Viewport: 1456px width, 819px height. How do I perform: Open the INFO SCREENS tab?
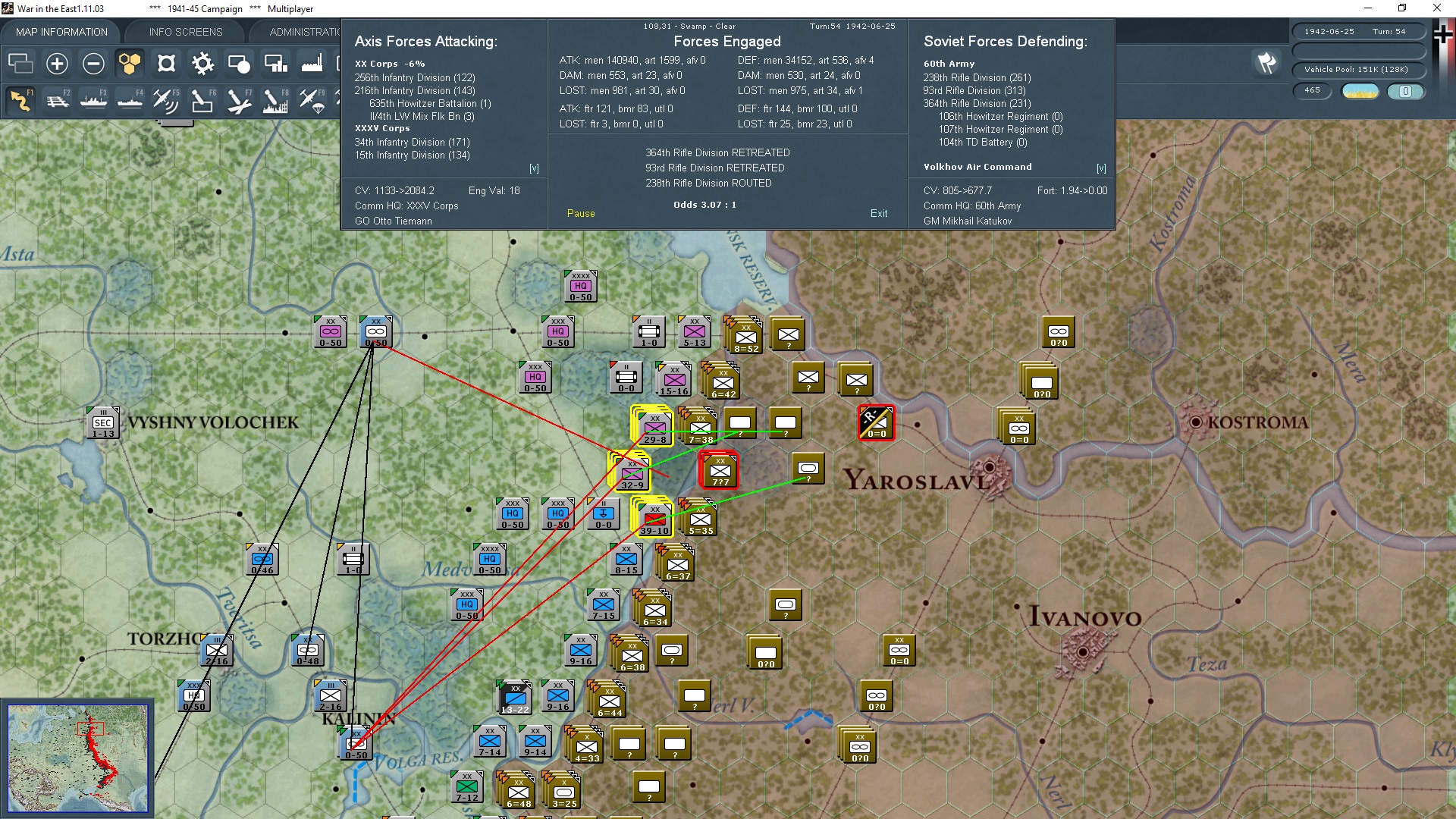coord(186,32)
